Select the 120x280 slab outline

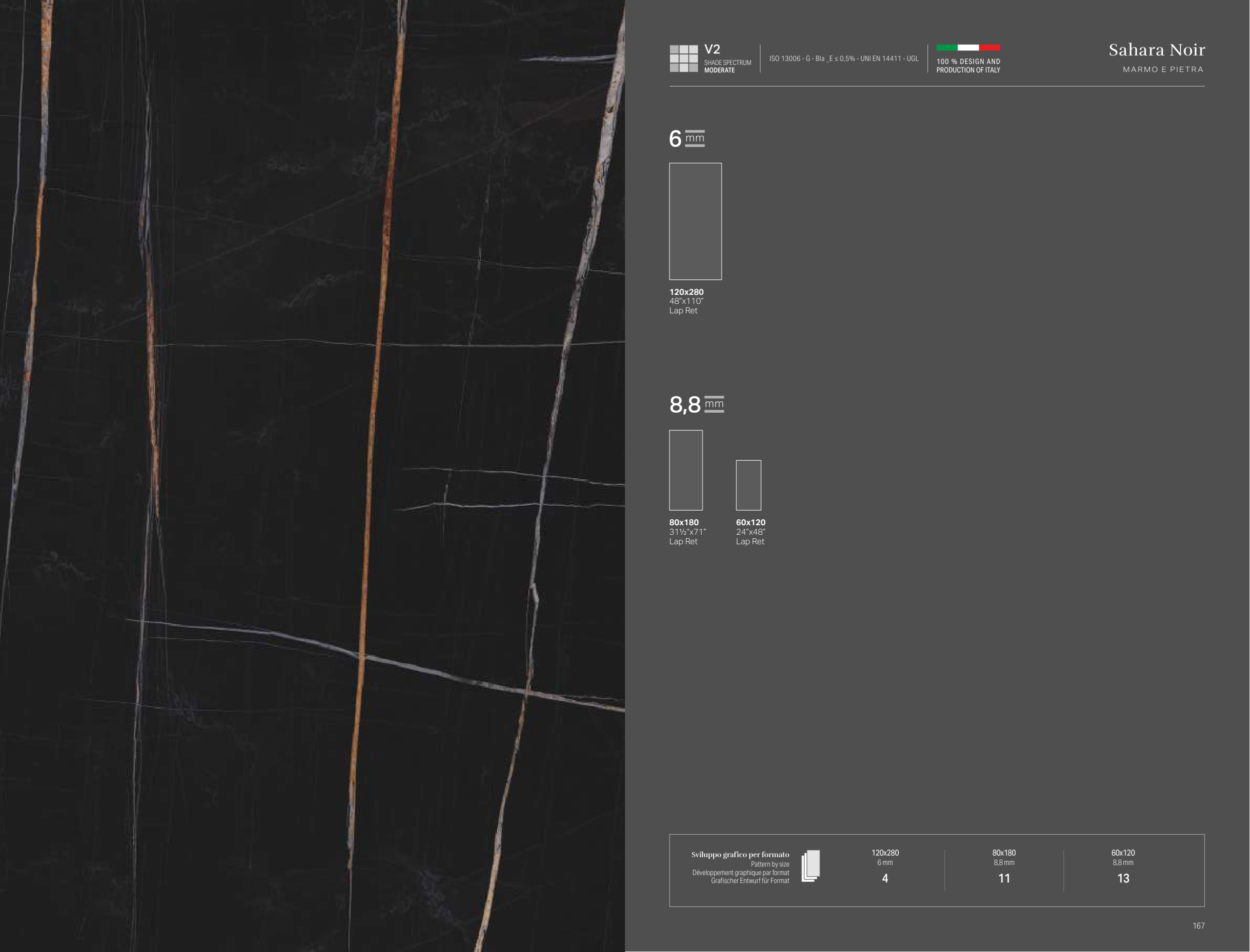click(x=695, y=221)
